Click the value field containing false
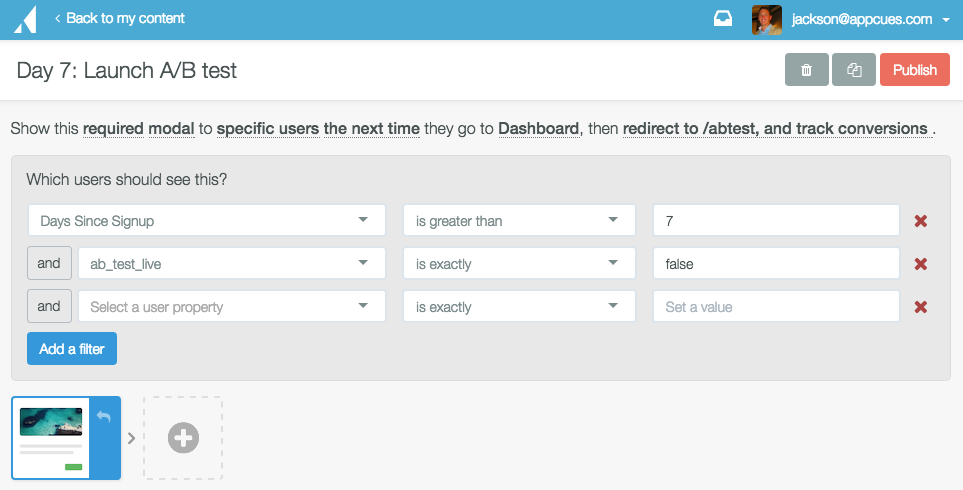The width and height of the screenshot is (963, 490). click(x=776, y=263)
